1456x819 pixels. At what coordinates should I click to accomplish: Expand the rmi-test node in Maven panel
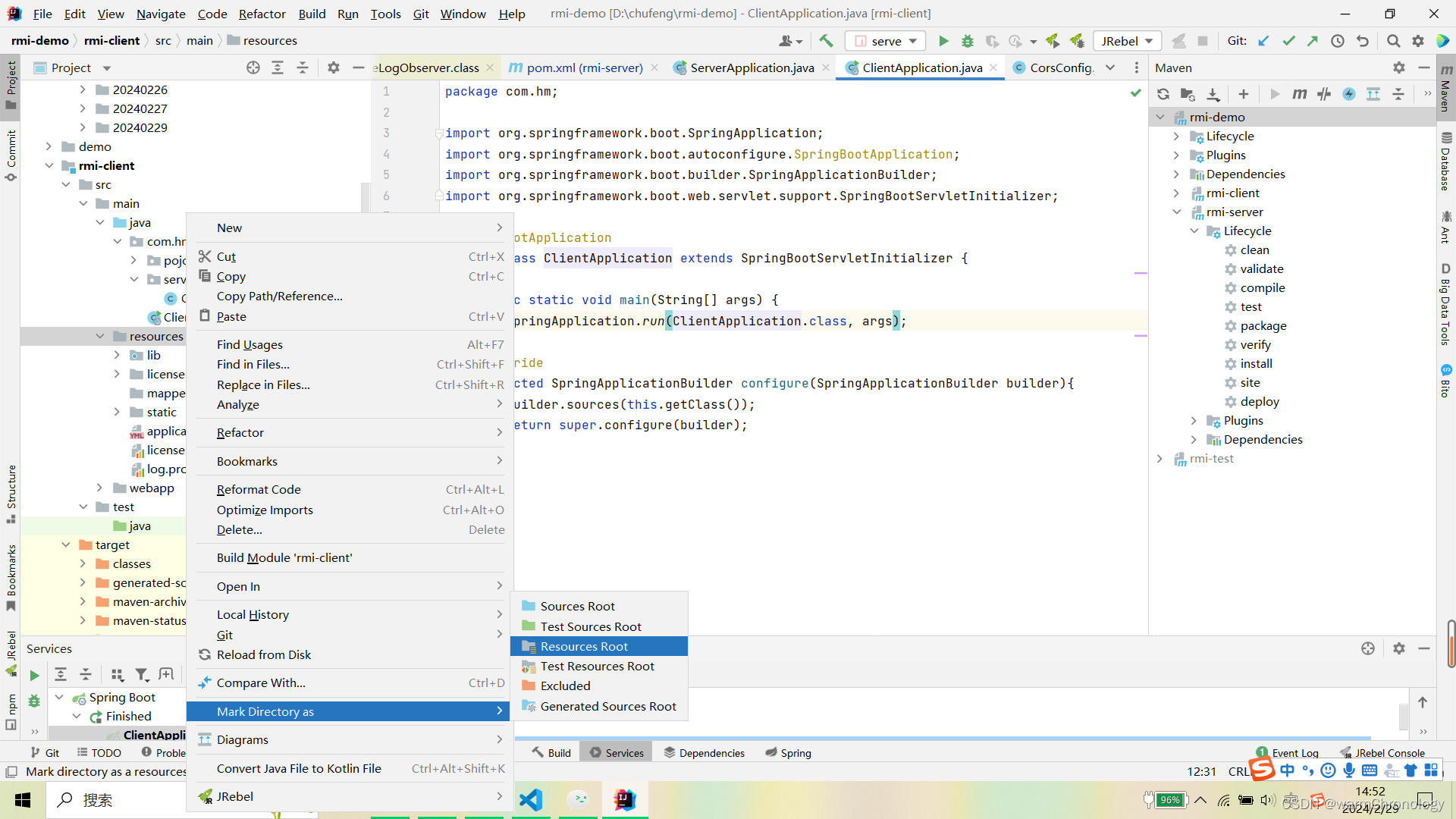point(1159,459)
